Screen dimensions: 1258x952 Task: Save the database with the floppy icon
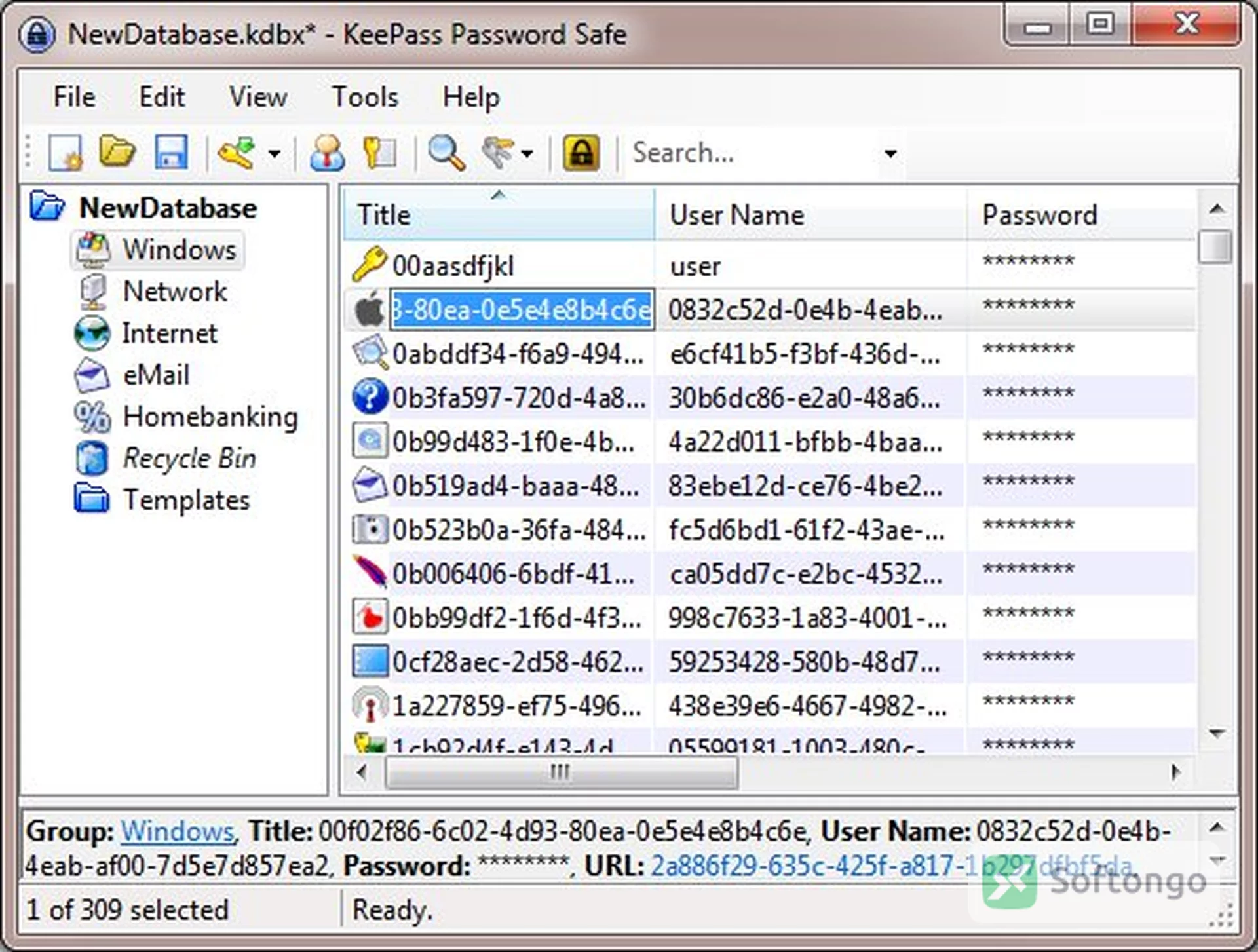point(171,153)
